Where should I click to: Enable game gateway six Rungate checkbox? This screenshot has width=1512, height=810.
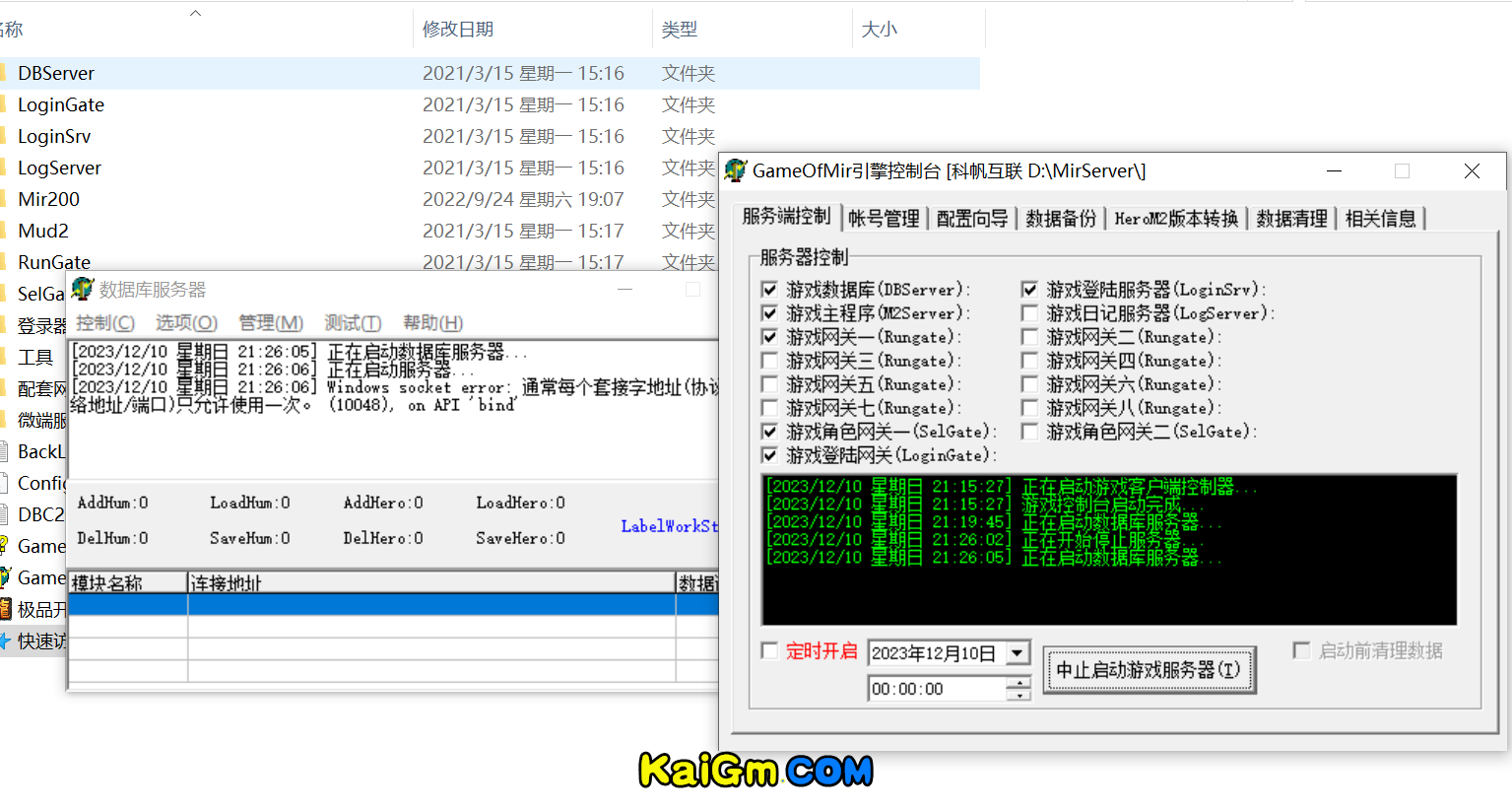pos(1029,384)
